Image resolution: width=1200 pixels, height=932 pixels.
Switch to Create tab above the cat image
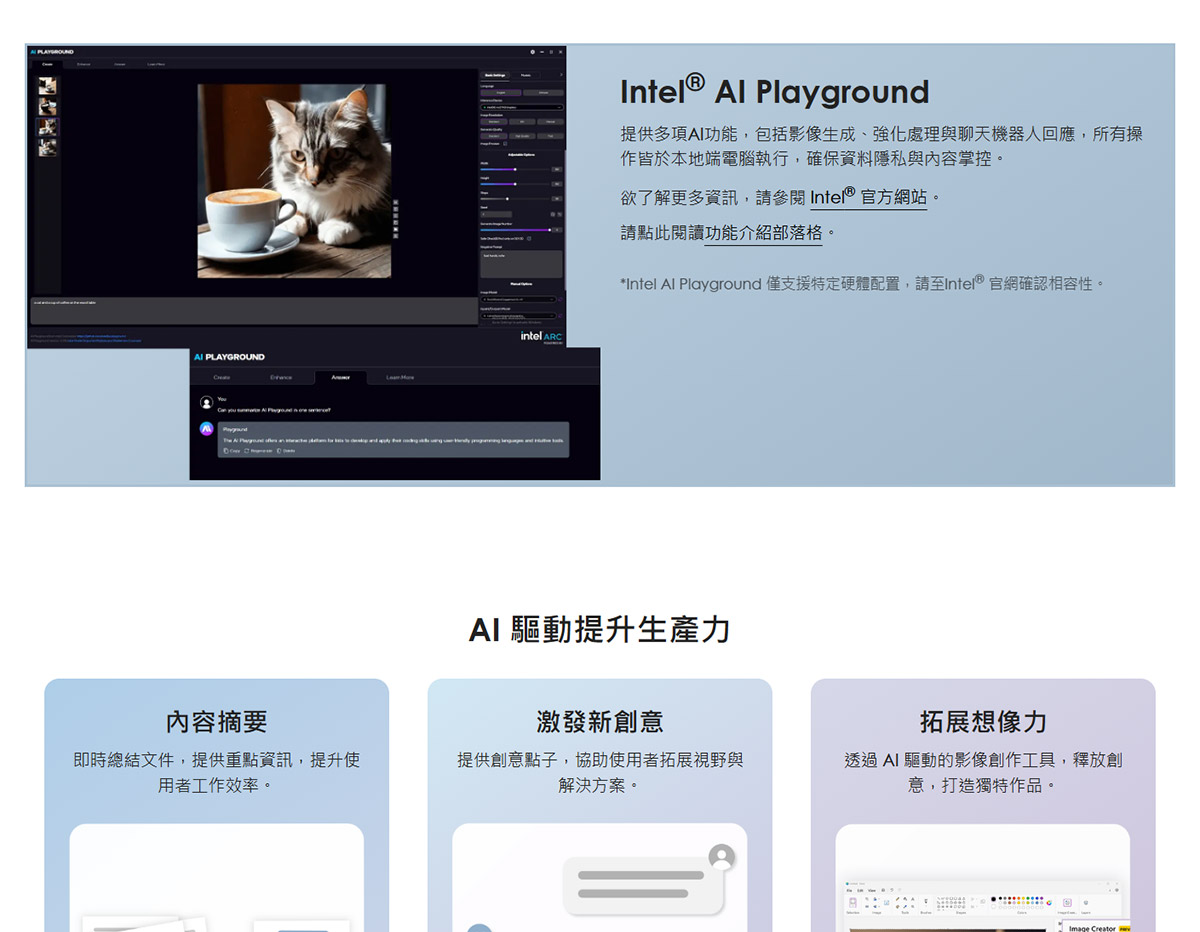[47, 64]
